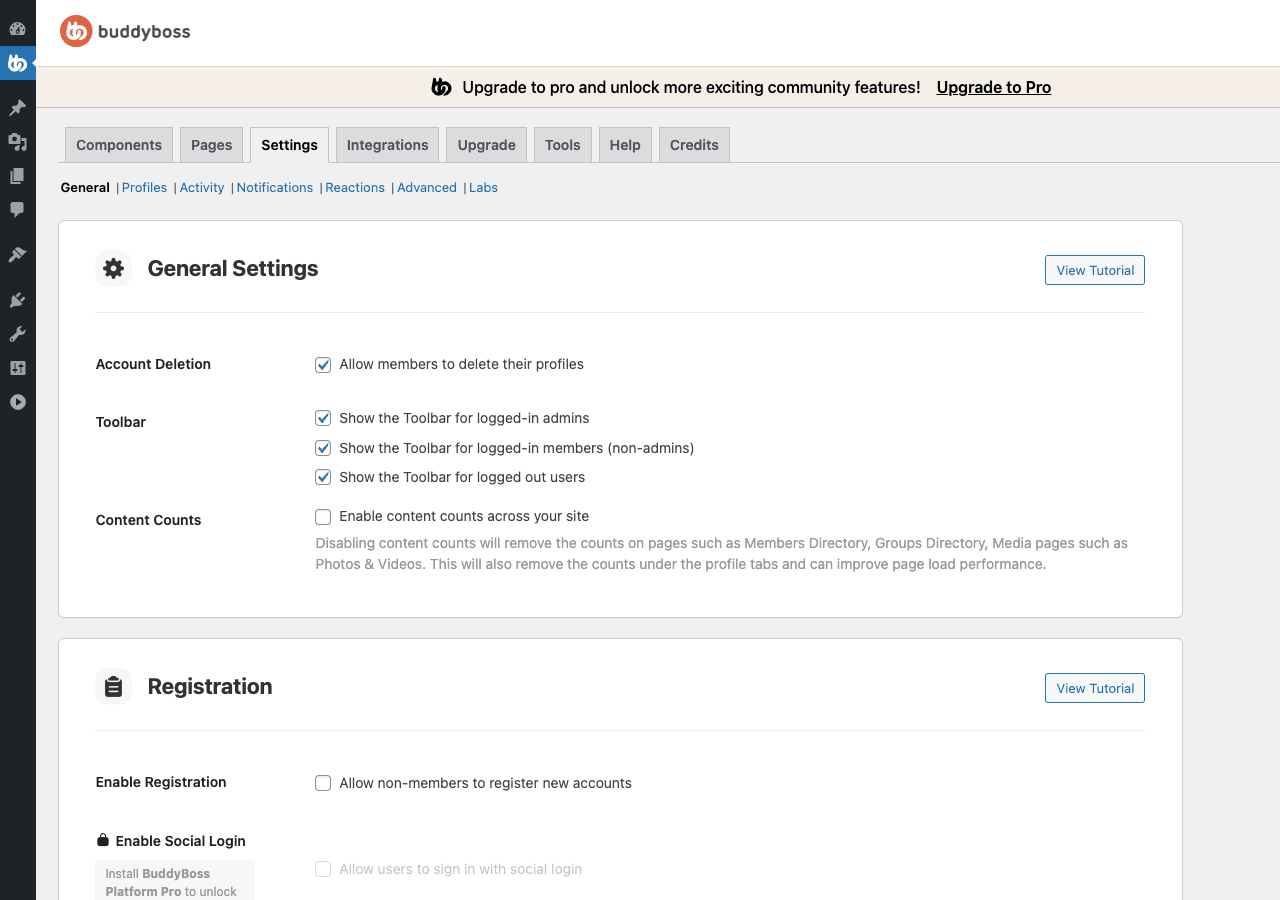This screenshot has height=900, width=1280.
Task: Click View Tutorial in General Settings
Action: 1095,270
